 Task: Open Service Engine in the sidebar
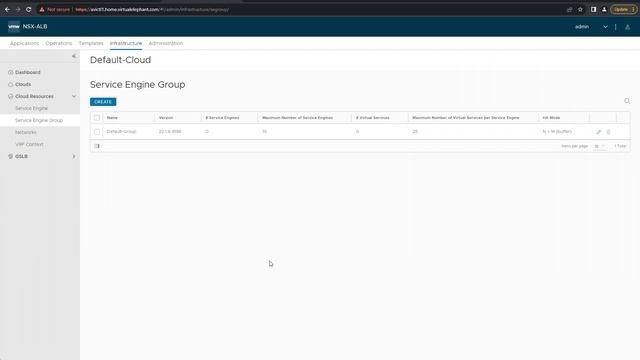pyautogui.click(x=31, y=108)
